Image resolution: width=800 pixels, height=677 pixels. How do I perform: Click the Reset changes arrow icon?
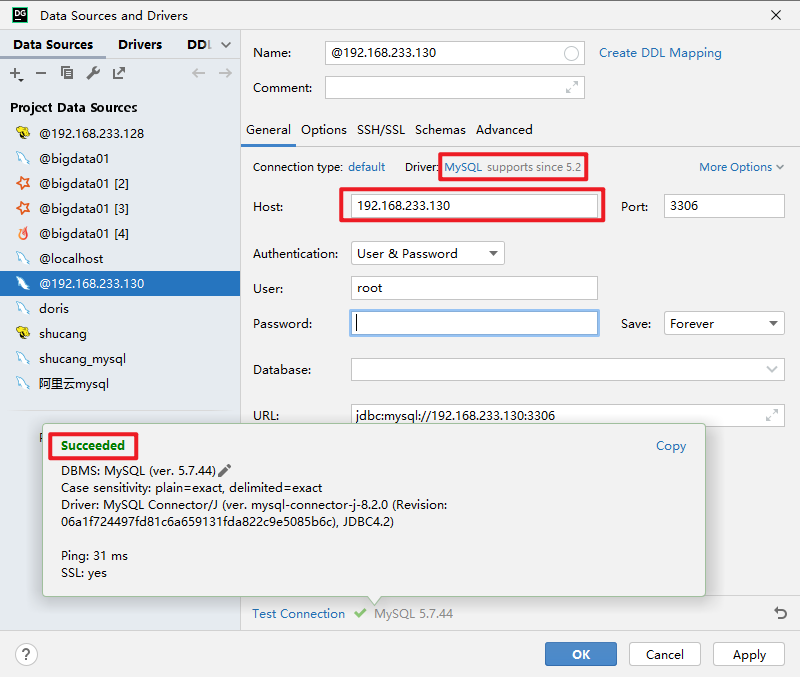click(x=780, y=613)
